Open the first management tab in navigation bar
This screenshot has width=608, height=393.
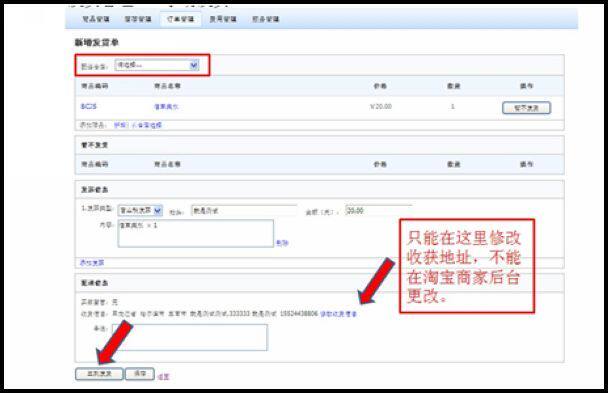point(96,19)
